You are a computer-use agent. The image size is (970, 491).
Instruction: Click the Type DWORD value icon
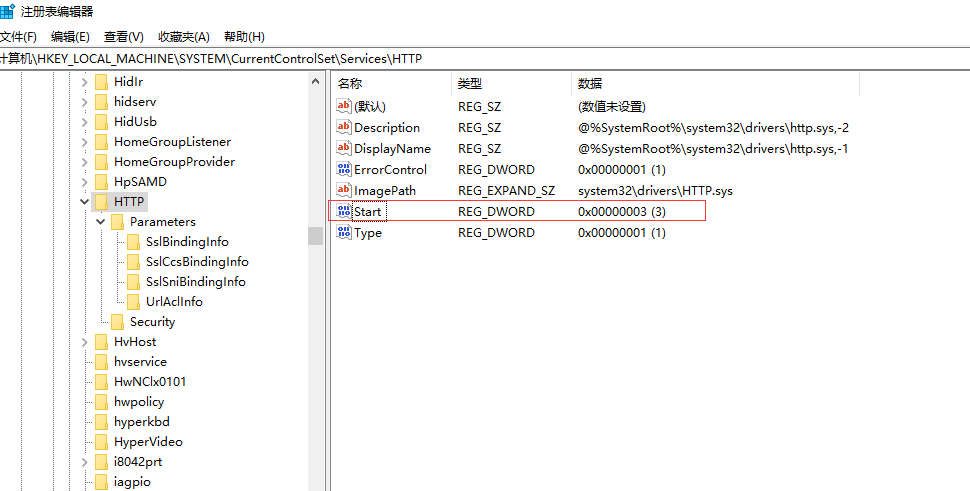coord(343,232)
